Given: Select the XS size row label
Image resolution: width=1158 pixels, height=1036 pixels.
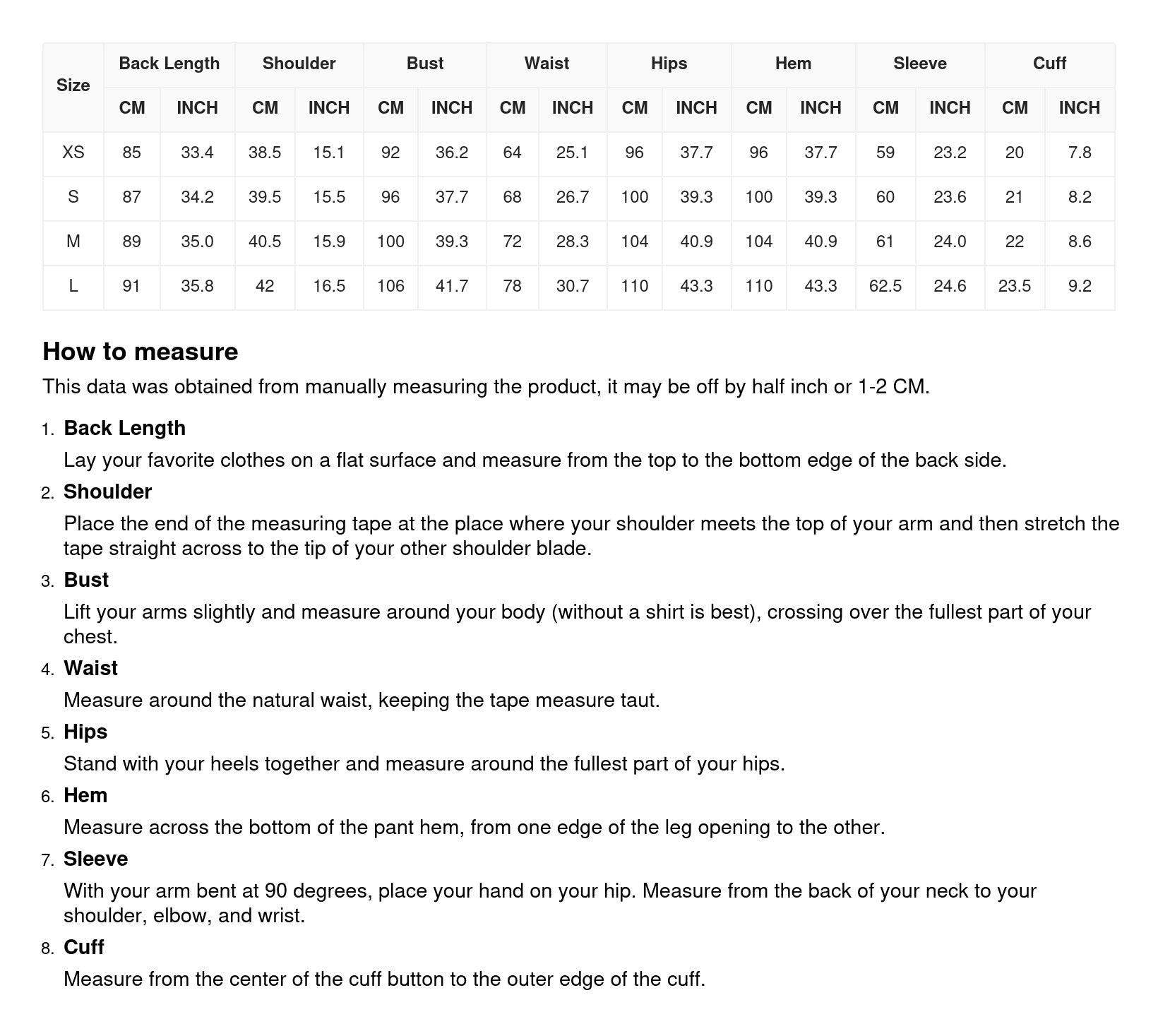Looking at the screenshot, I should click(x=73, y=153).
